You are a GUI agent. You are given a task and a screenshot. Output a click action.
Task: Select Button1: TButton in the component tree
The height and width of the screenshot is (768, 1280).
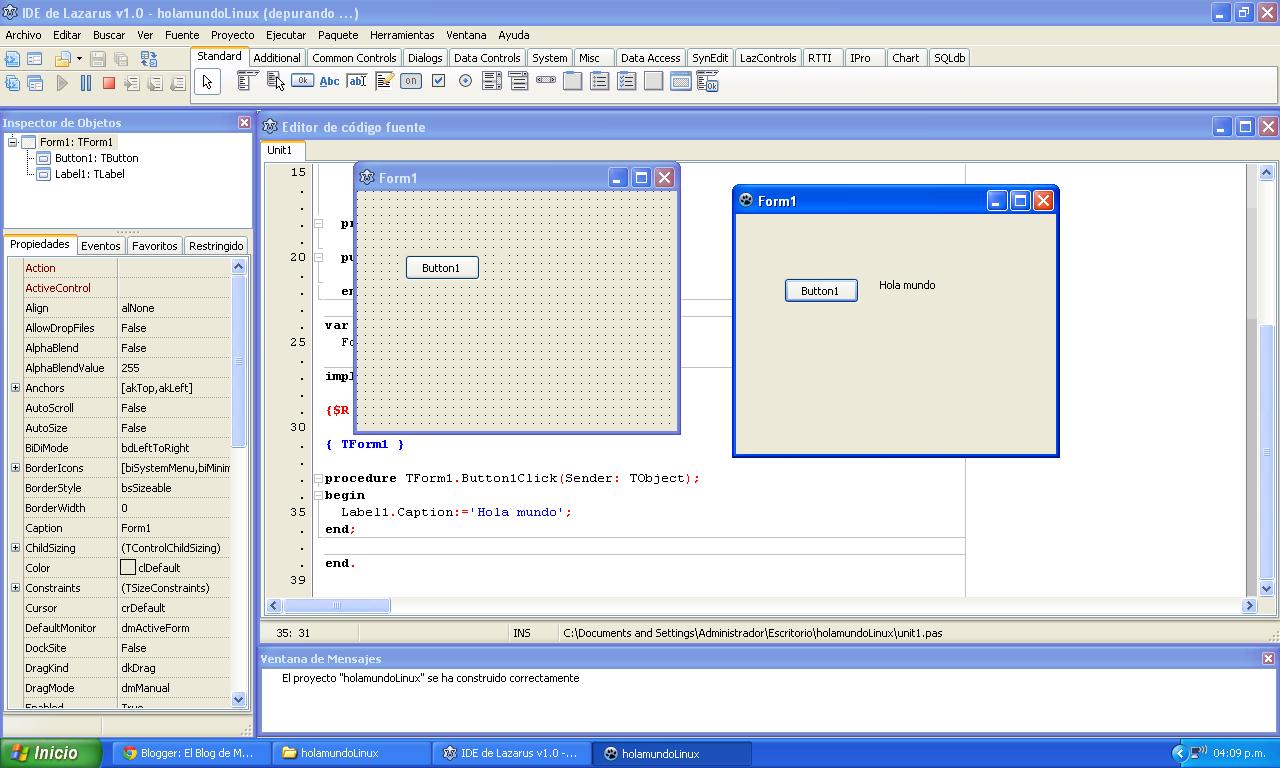pos(87,158)
